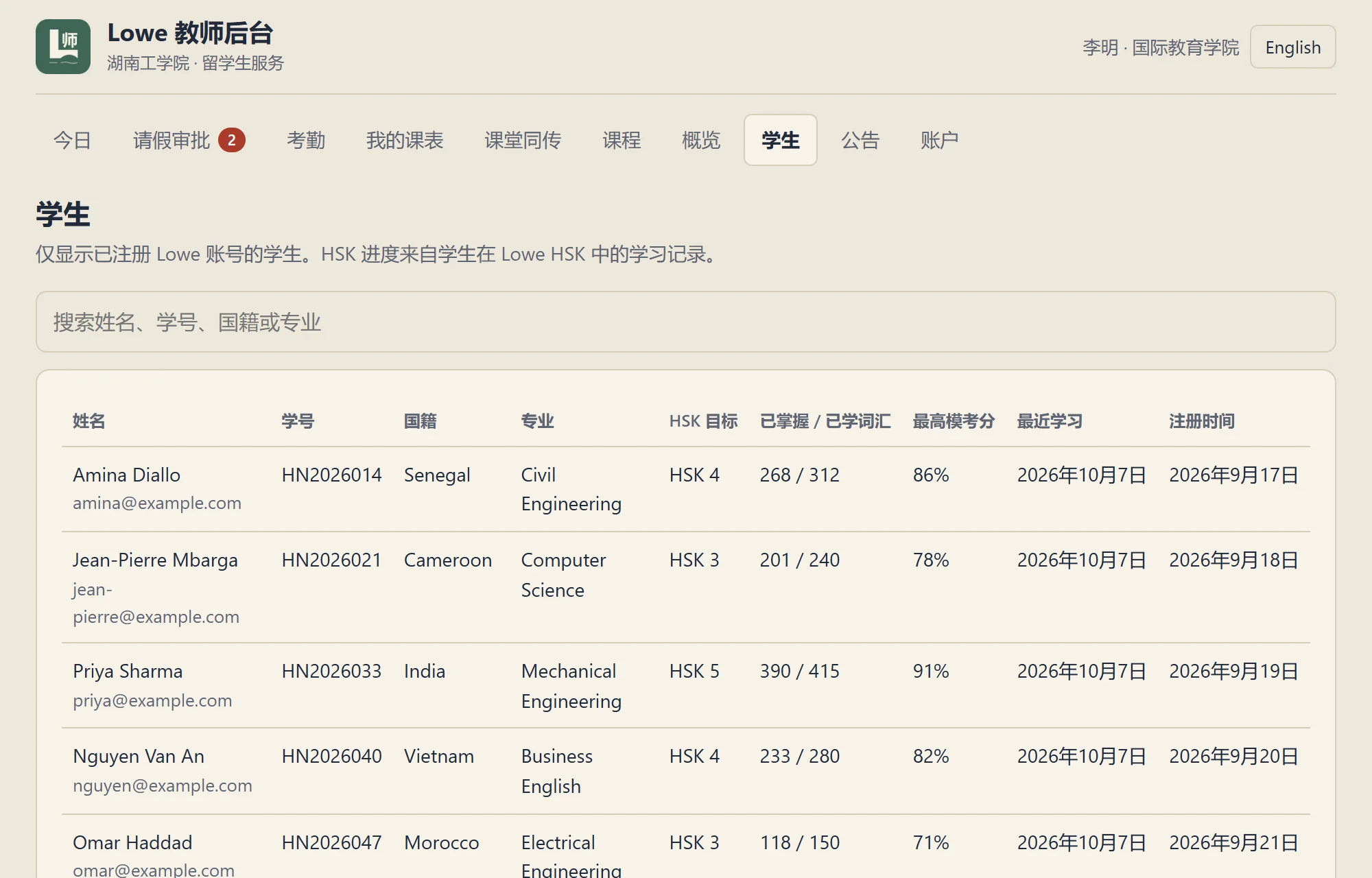Image resolution: width=1372 pixels, height=878 pixels.
Task: Click the 最高模考分 column header
Action: coord(954,421)
